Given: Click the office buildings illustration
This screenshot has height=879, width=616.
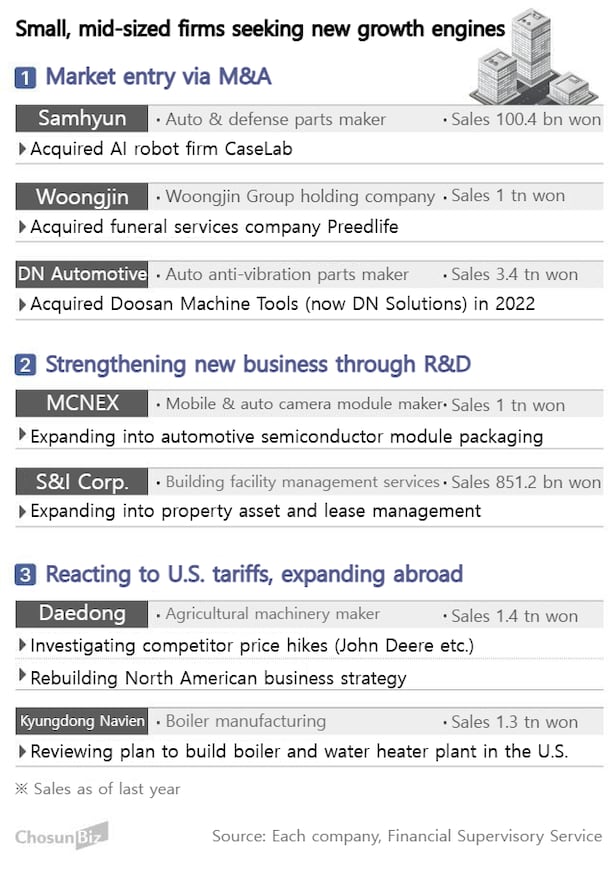Looking at the screenshot, I should tap(531, 58).
